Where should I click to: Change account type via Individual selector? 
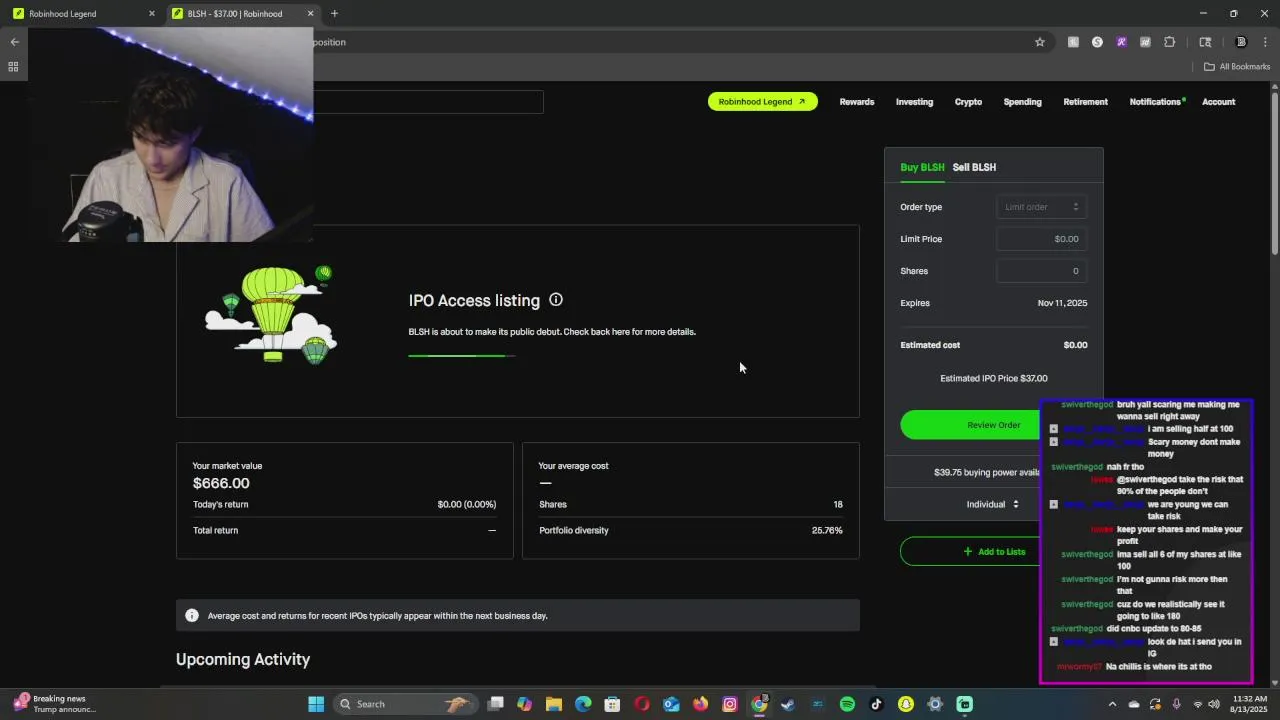click(x=993, y=504)
